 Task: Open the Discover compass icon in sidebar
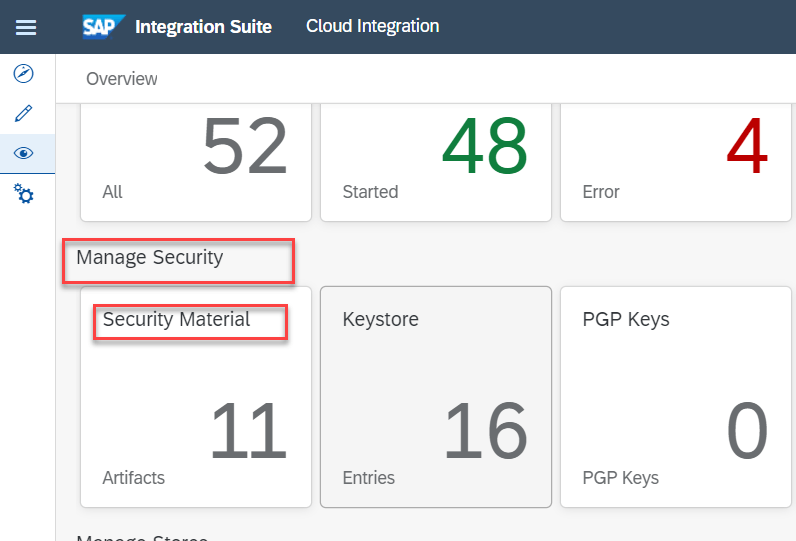pos(24,73)
